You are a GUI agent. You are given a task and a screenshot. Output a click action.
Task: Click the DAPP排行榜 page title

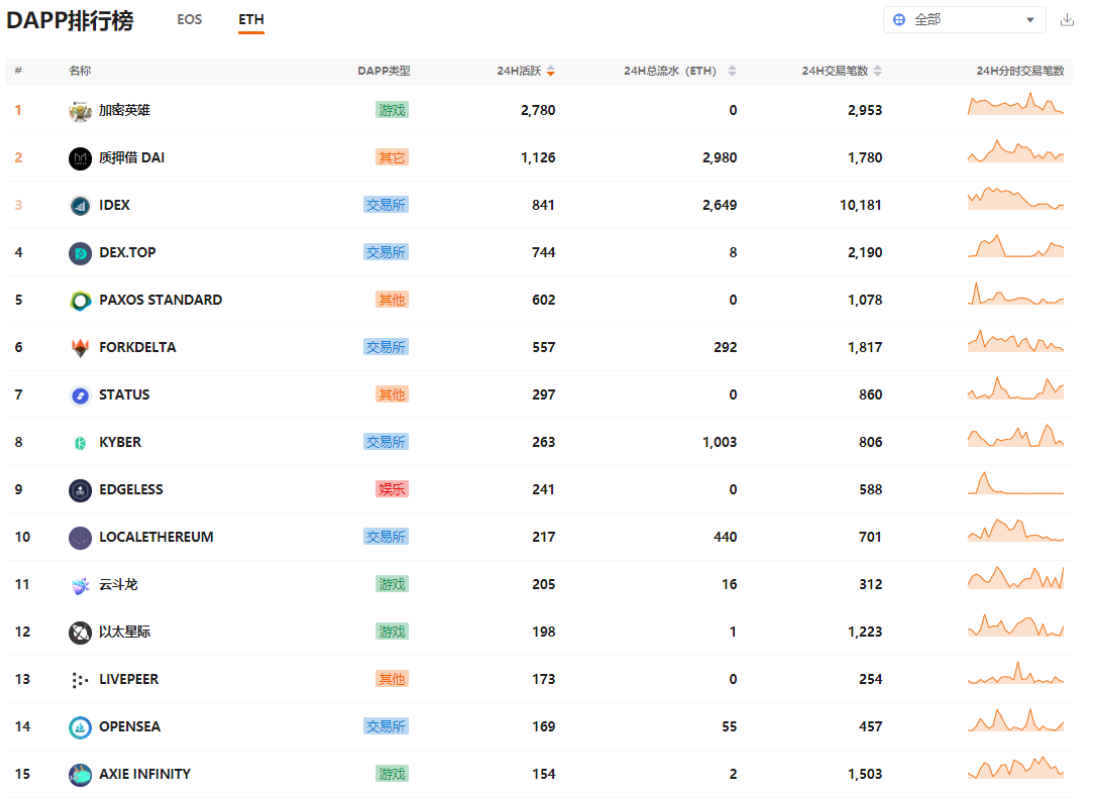pyautogui.click(x=69, y=21)
